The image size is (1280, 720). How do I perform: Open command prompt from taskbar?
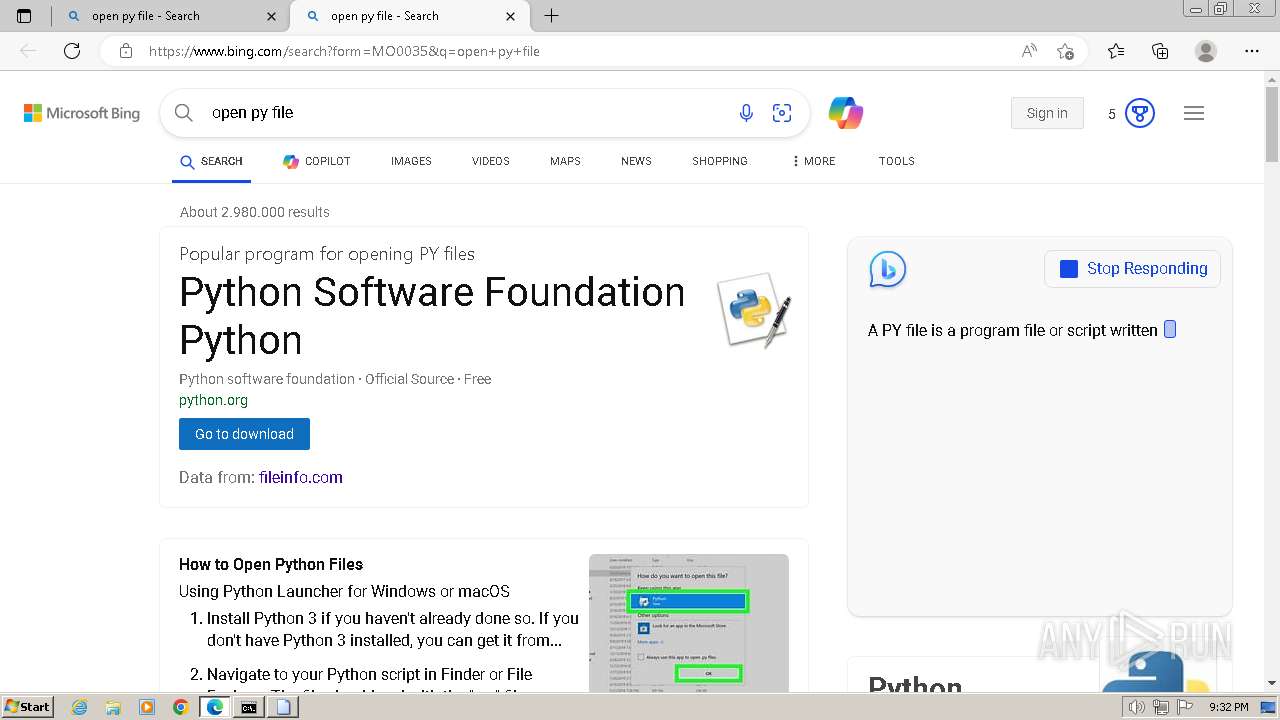(x=248, y=707)
